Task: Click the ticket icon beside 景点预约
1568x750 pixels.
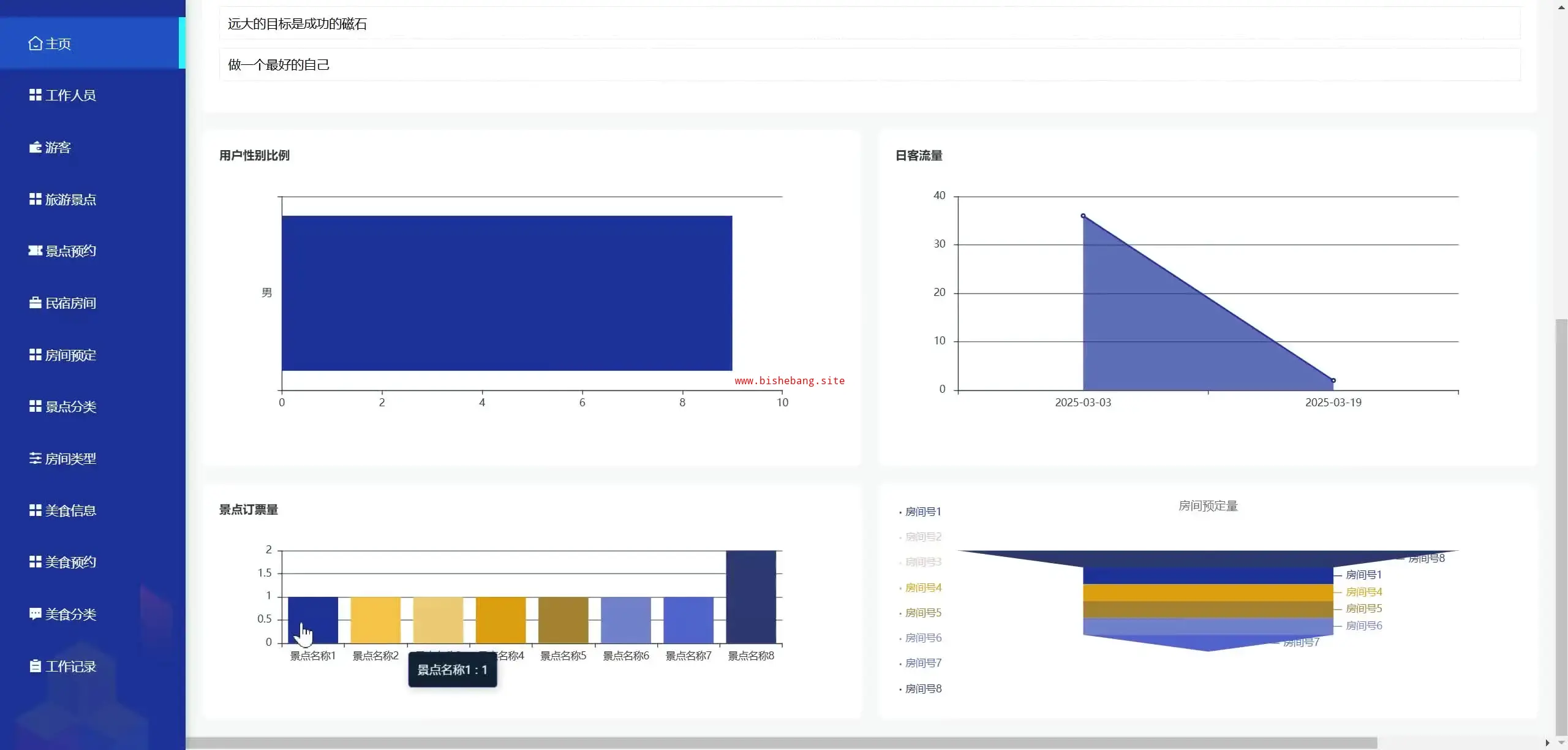Action: click(x=35, y=251)
